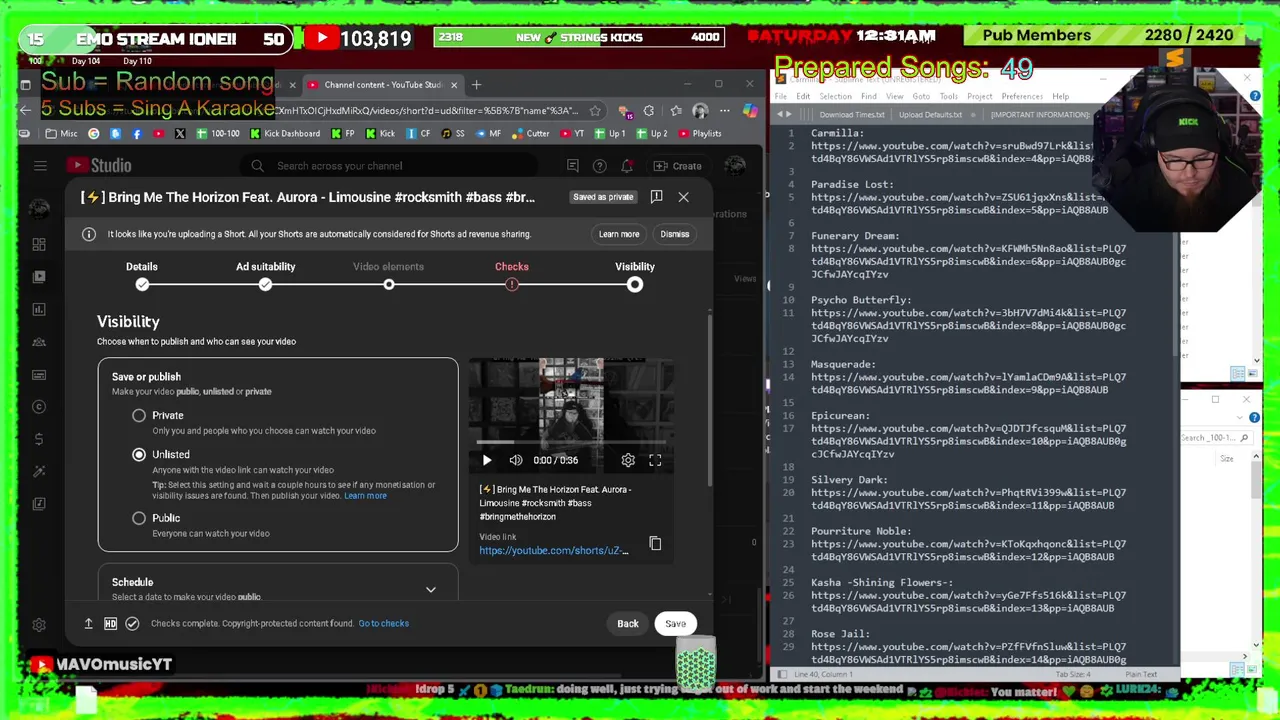
Task: Mute the video preview volume
Action: (x=516, y=460)
